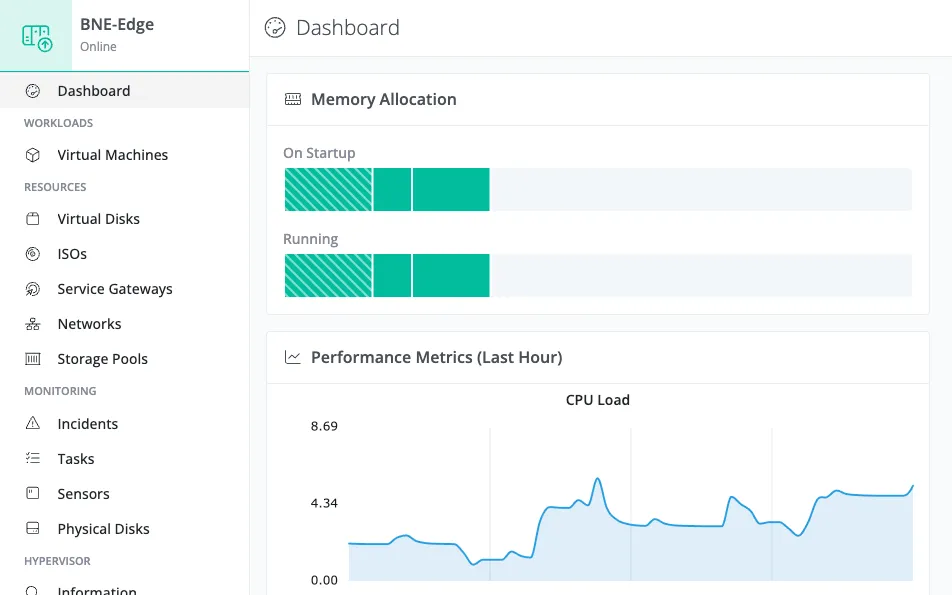This screenshot has width=952, height=595.
Task: Click the Memory Allocation RAM icon
Action: (293, 99)
